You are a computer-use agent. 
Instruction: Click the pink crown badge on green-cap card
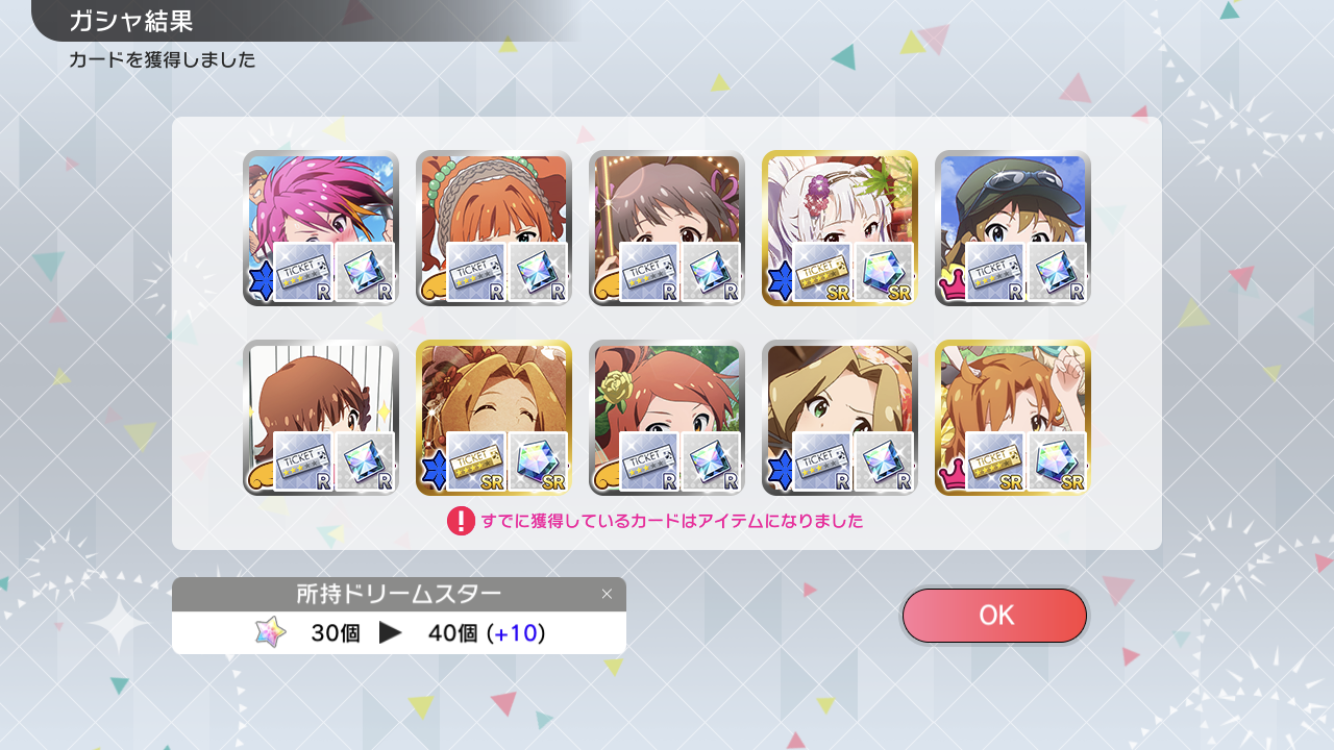[x=950, y=288]
